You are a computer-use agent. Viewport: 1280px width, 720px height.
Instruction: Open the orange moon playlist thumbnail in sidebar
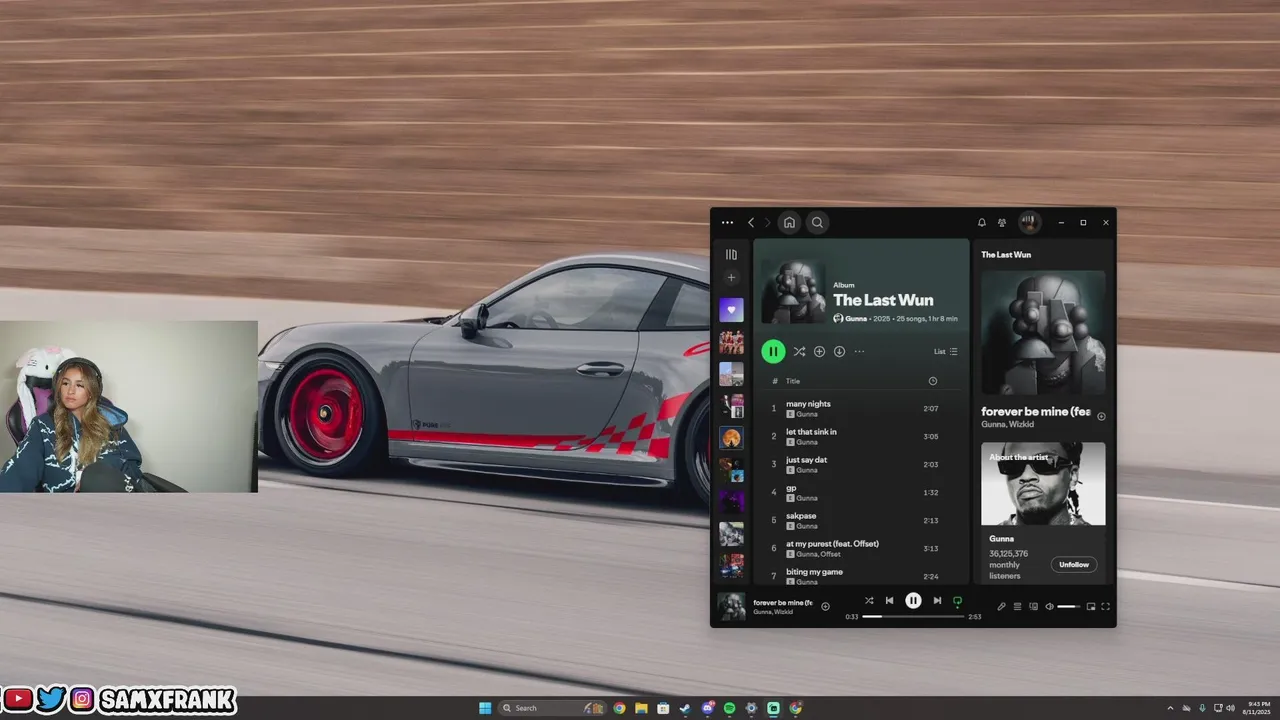(x=731, y=438)
